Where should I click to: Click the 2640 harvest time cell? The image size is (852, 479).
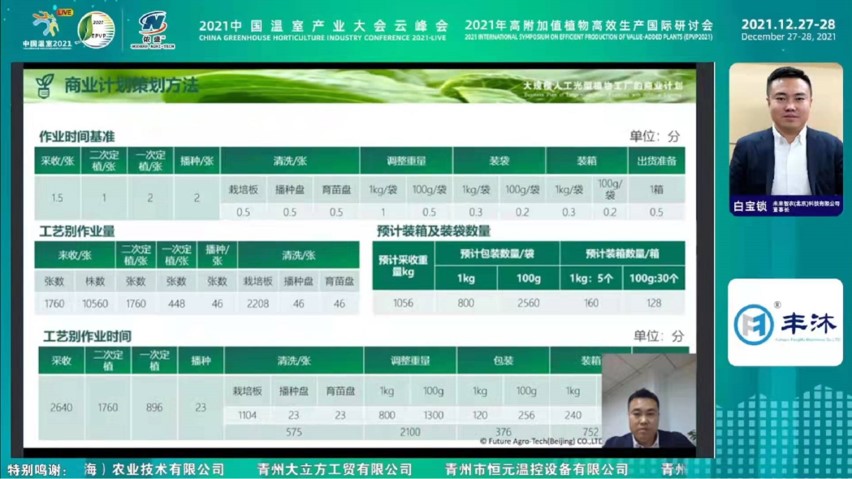tap(62, 407)
